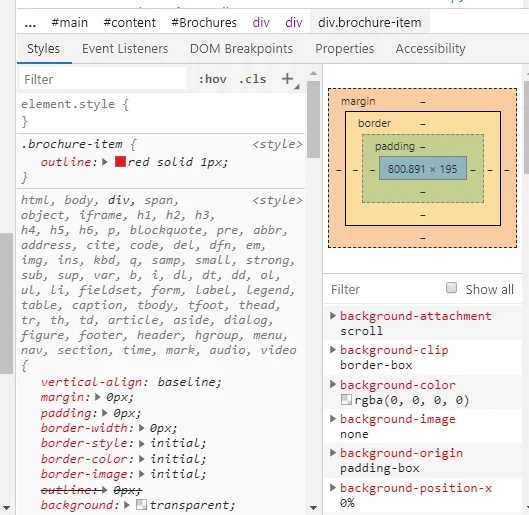Screen dimensions: 529x515
Task: Open the DOM Breakpoints tab
Action: (x=241, y=49)
